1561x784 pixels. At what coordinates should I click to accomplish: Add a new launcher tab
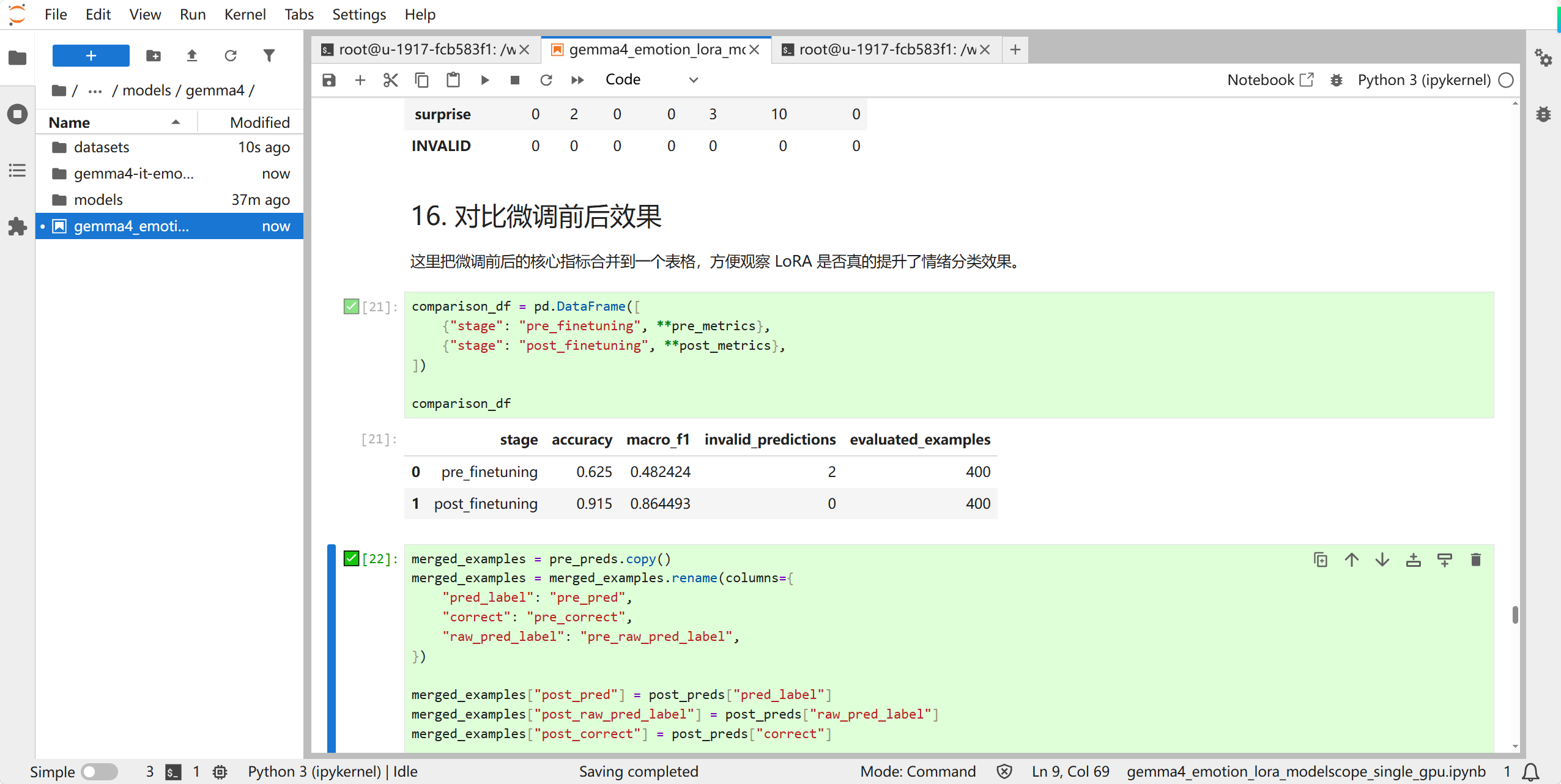point(1015,50)
